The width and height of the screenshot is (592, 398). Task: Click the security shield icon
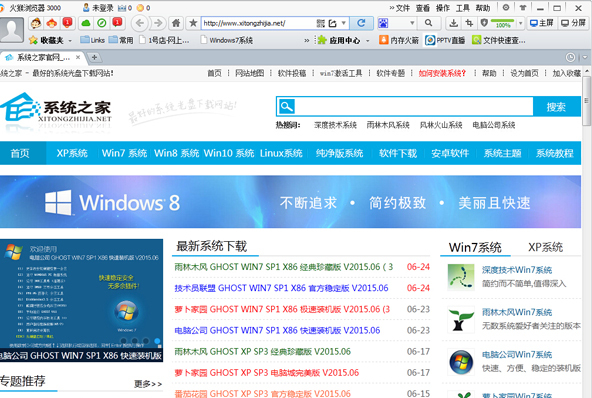[484, 23]
